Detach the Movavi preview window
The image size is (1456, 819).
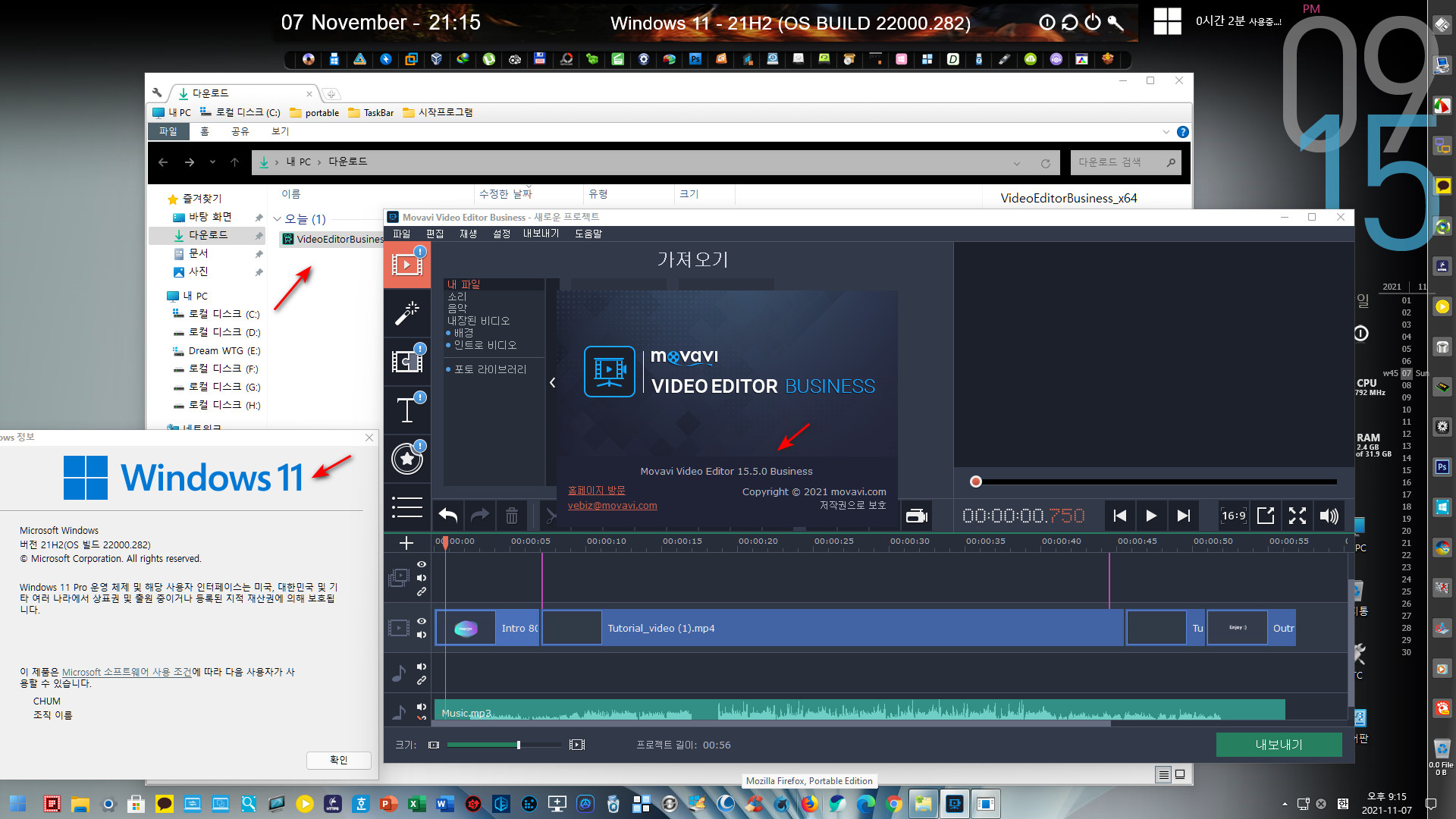click(x=1266, y=516)
